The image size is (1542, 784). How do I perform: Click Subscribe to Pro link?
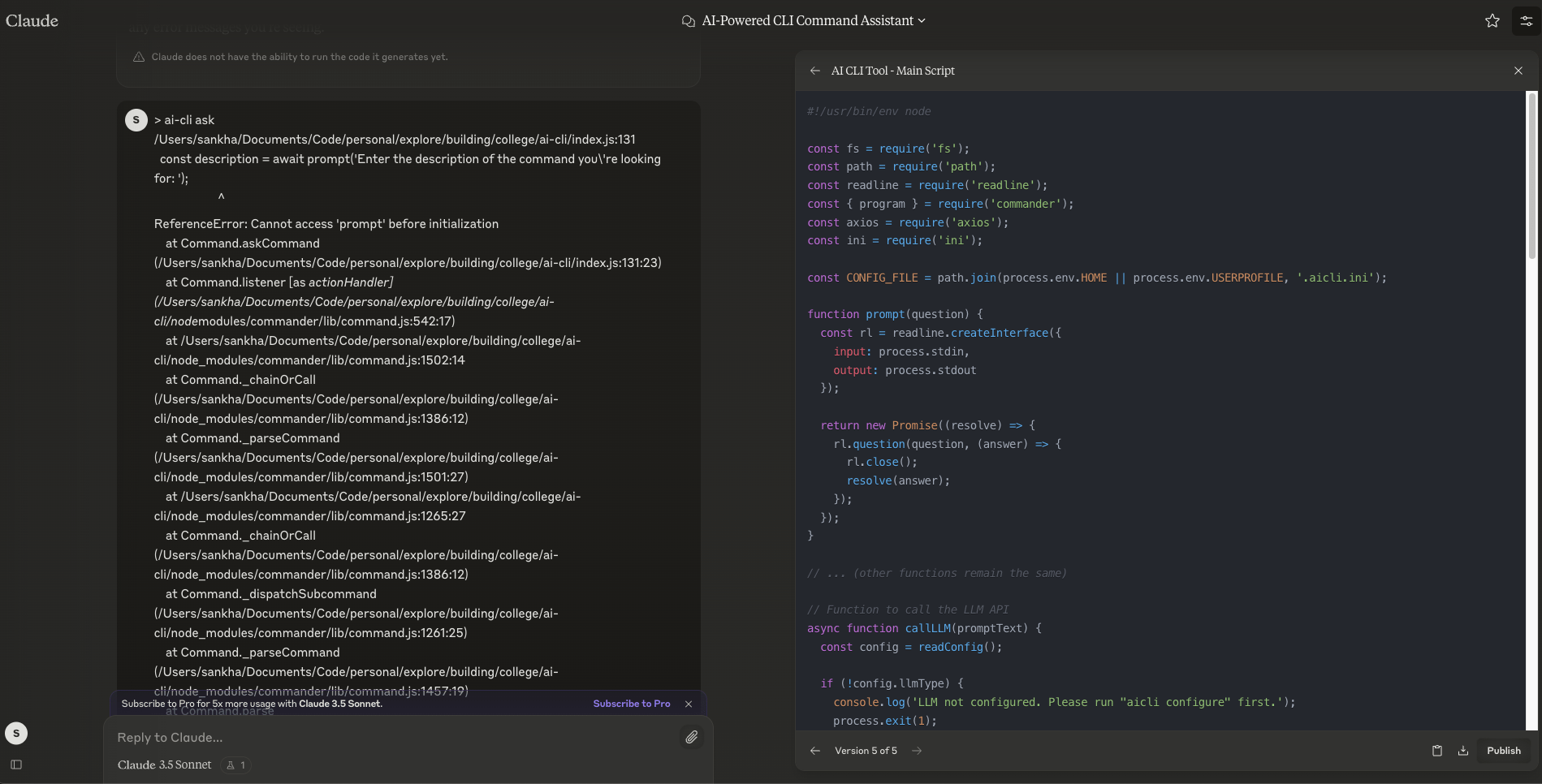pos(632,704)
